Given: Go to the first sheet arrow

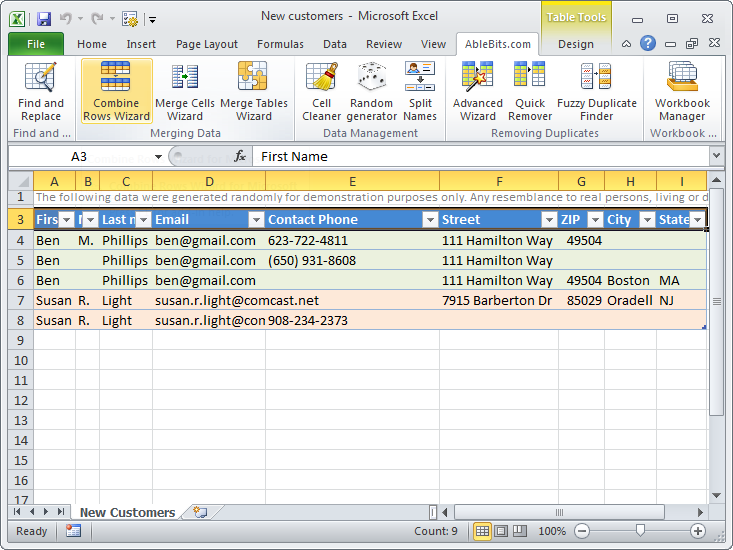Looking at the screenshot, I should point(17,512).
